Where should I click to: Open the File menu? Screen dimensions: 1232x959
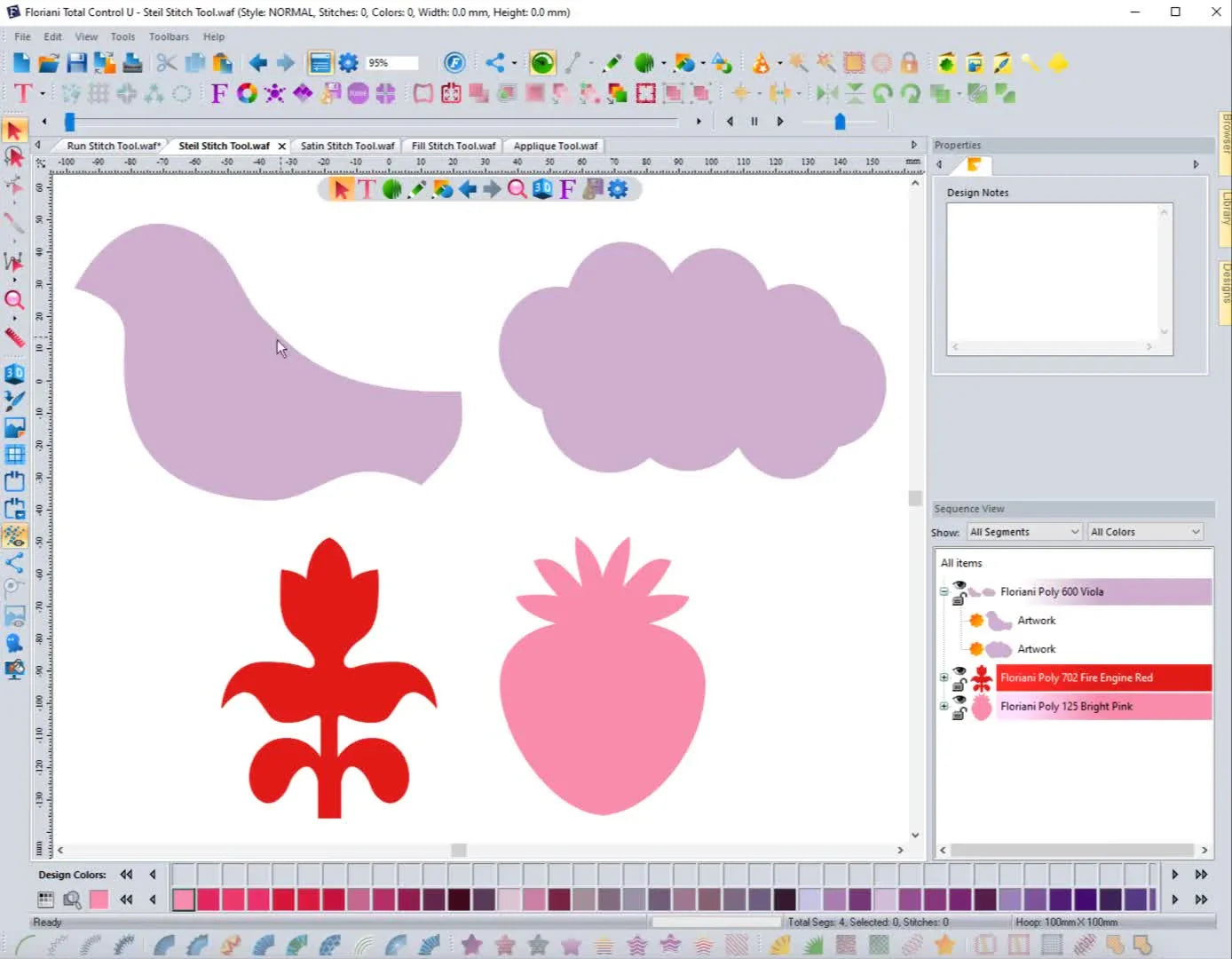tap(22, 36)
